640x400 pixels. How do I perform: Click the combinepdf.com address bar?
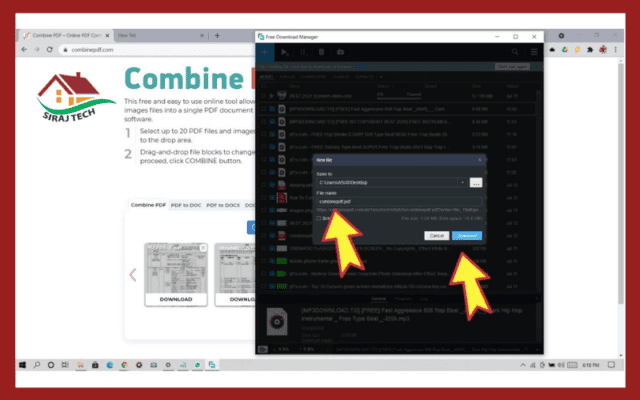pos(157,49)
